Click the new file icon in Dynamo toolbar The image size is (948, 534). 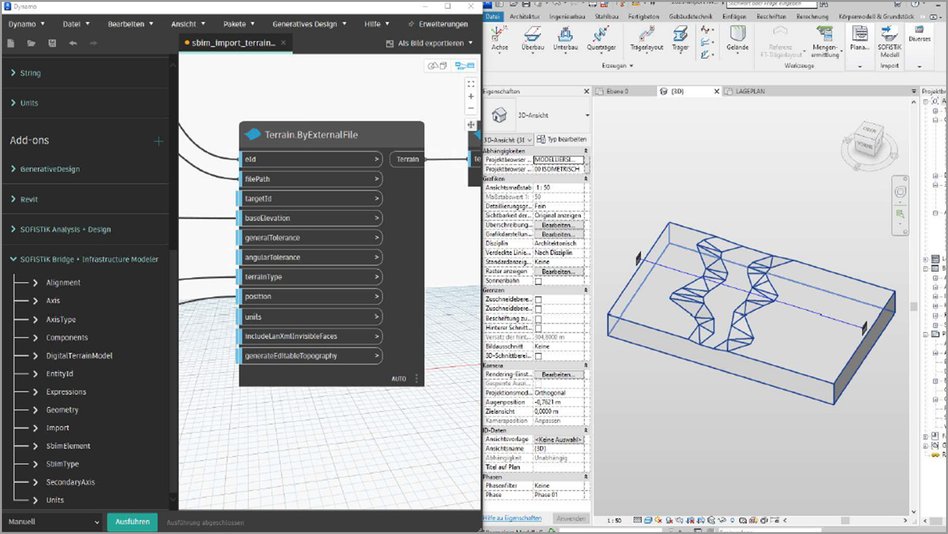click(x=11, y=44)
